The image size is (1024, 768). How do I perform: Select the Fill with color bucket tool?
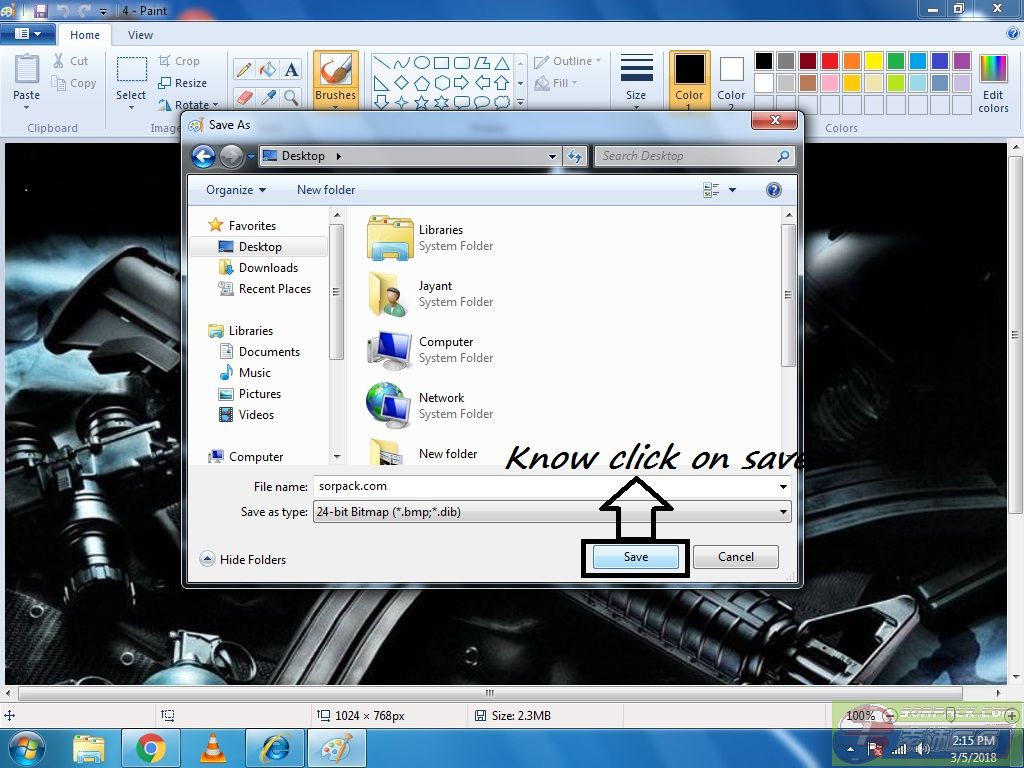pos(267,69)
